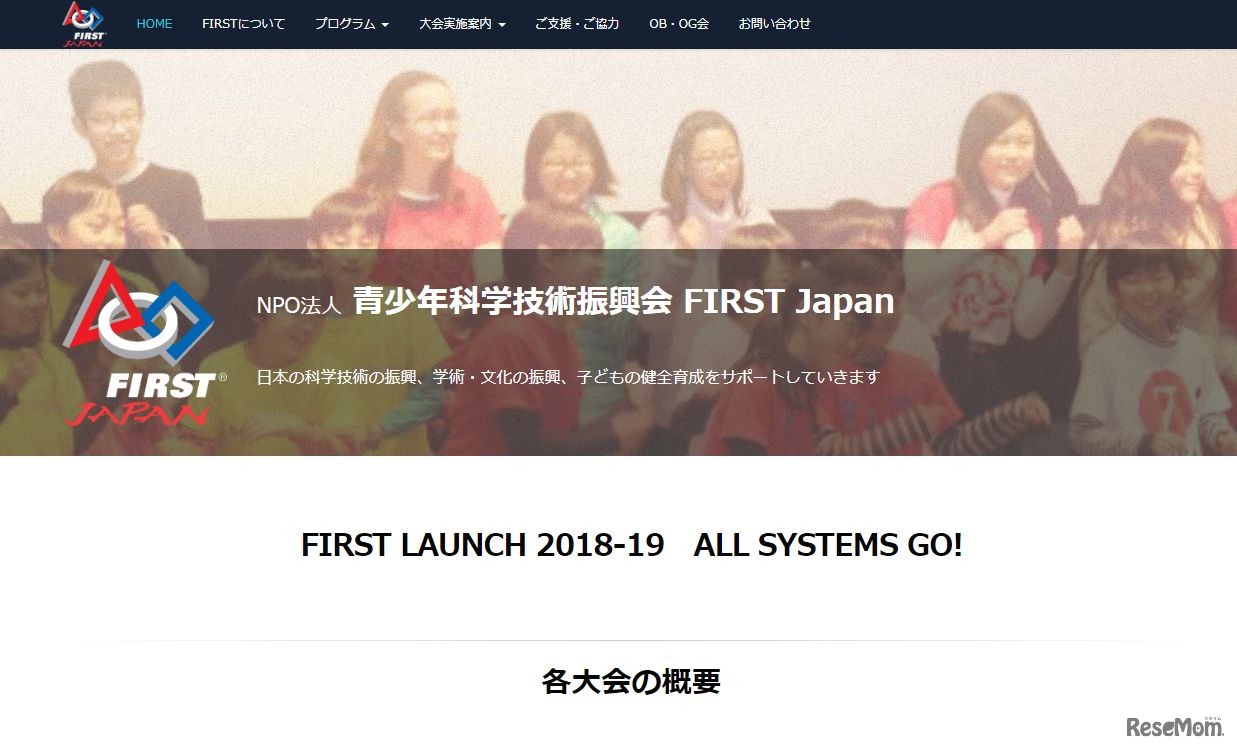1237x750 pixels.
Task: Click the red JAPAN text in banner logo
Action: [138, 413]
